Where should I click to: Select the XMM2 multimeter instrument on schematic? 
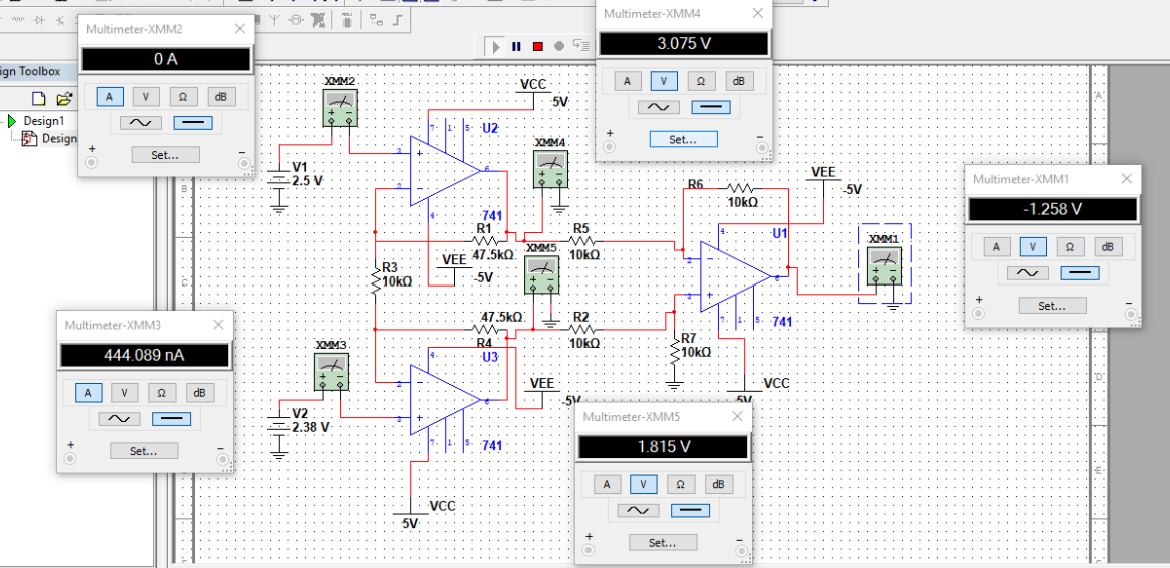(x=340, y=107)
